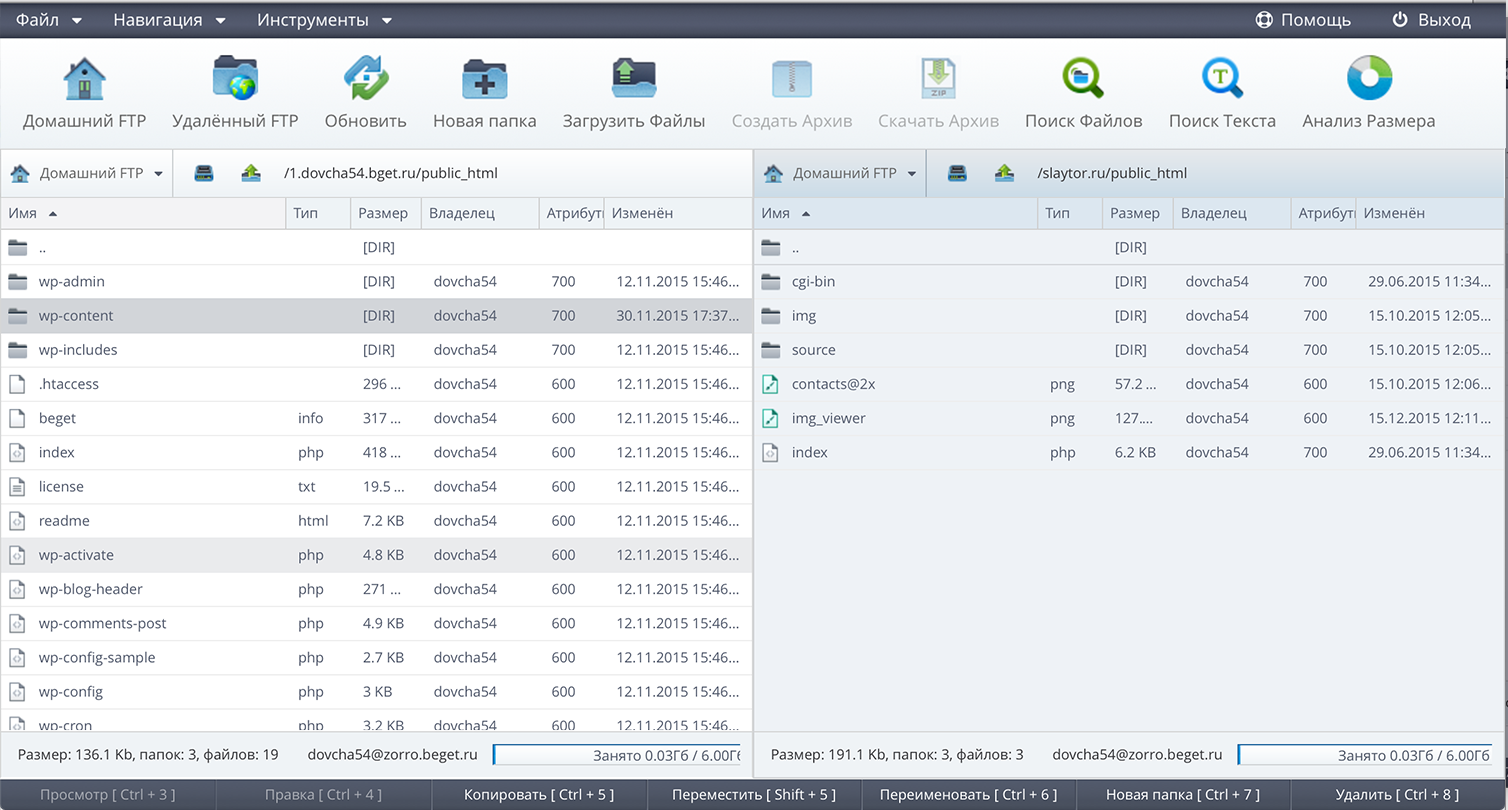This screenshot has width=1508, height=810.
Task: Expand the Файл menu
Action: click(x=48, y=20)
